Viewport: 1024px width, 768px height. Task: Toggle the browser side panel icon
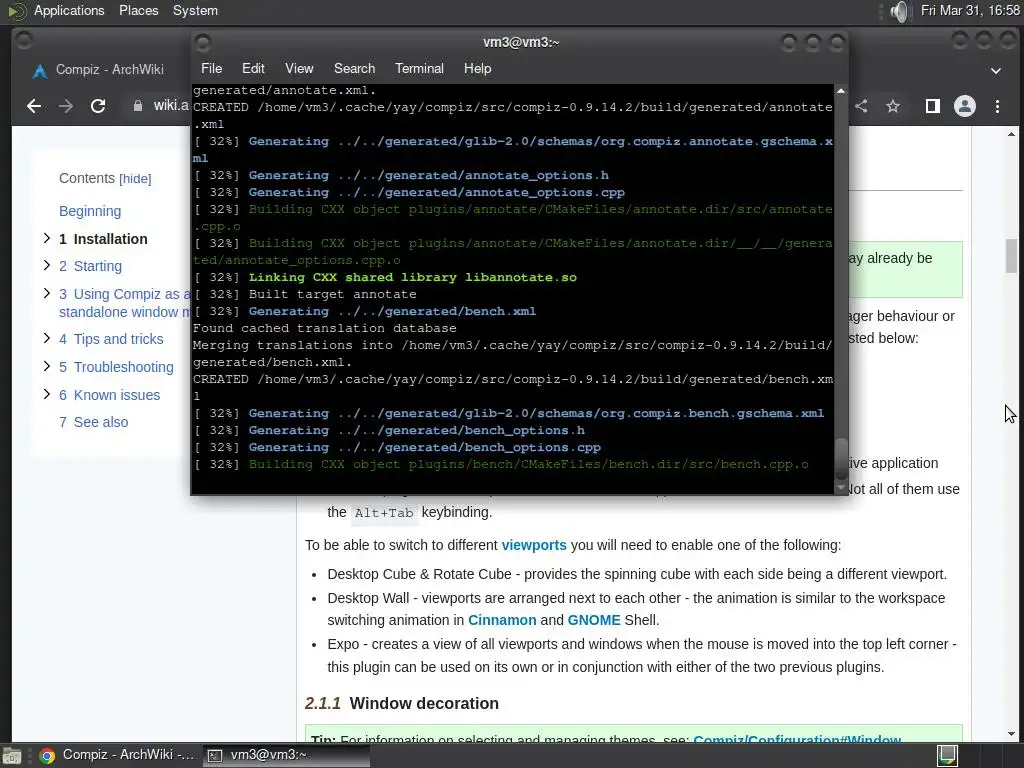click(933, 106)
